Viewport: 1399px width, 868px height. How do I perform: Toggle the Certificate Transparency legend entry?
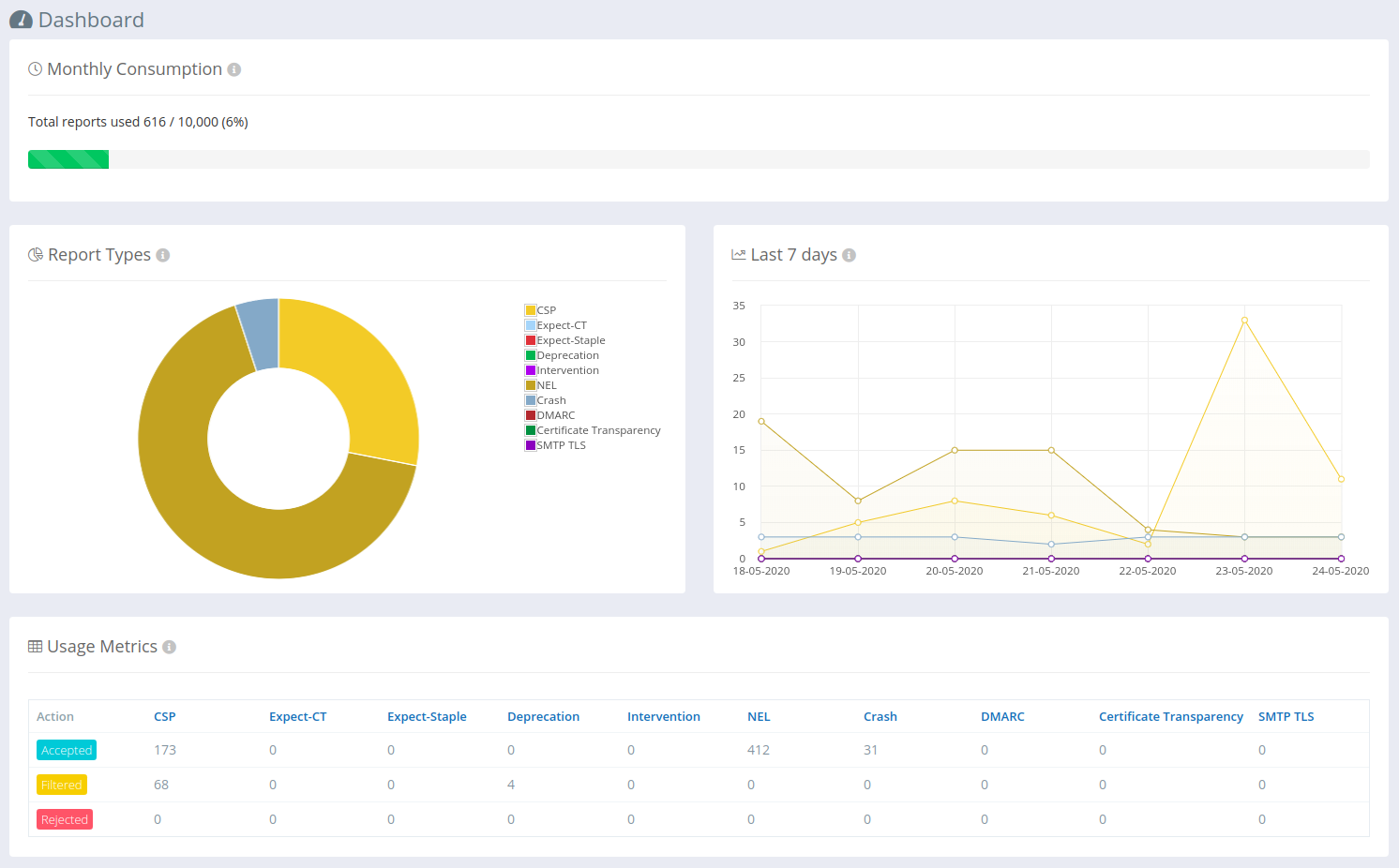click(593, 430)
